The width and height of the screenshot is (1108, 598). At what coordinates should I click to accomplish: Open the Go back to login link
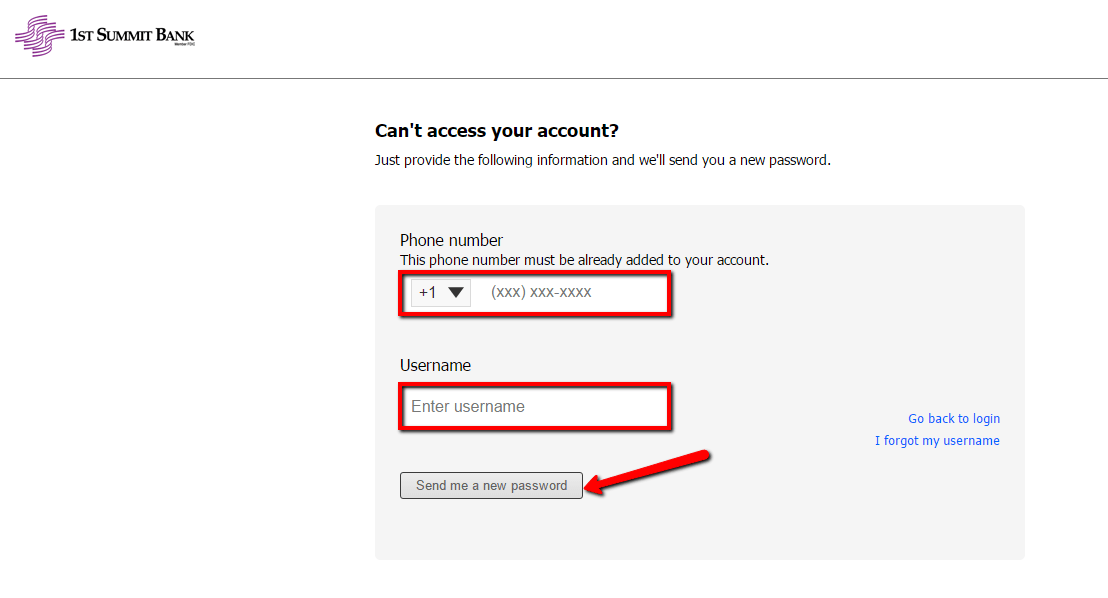point(953,418)
